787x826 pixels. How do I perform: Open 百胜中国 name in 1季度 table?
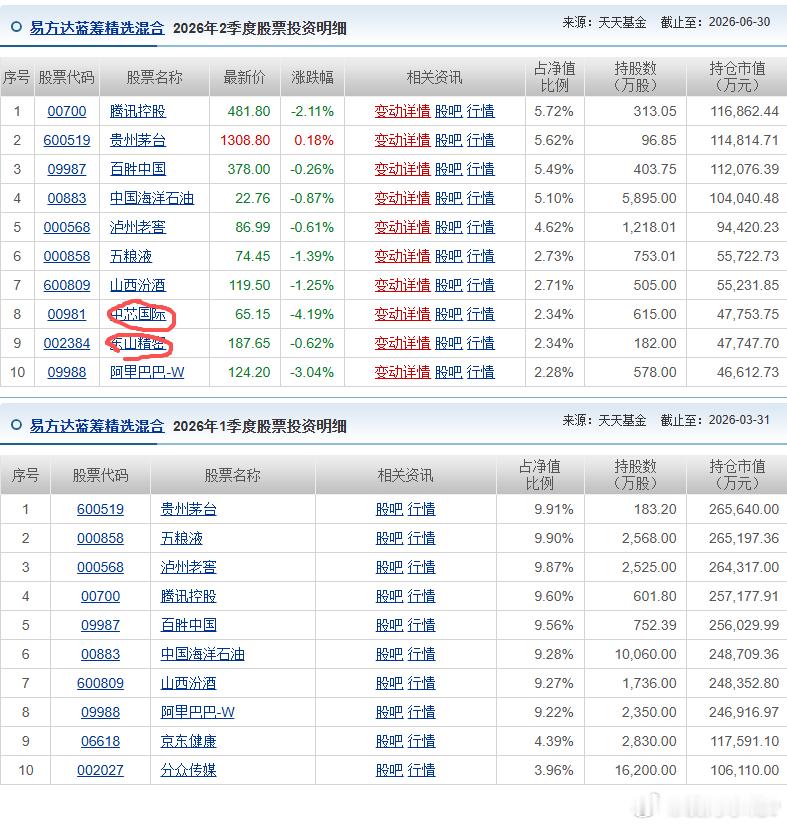point(189,625)
